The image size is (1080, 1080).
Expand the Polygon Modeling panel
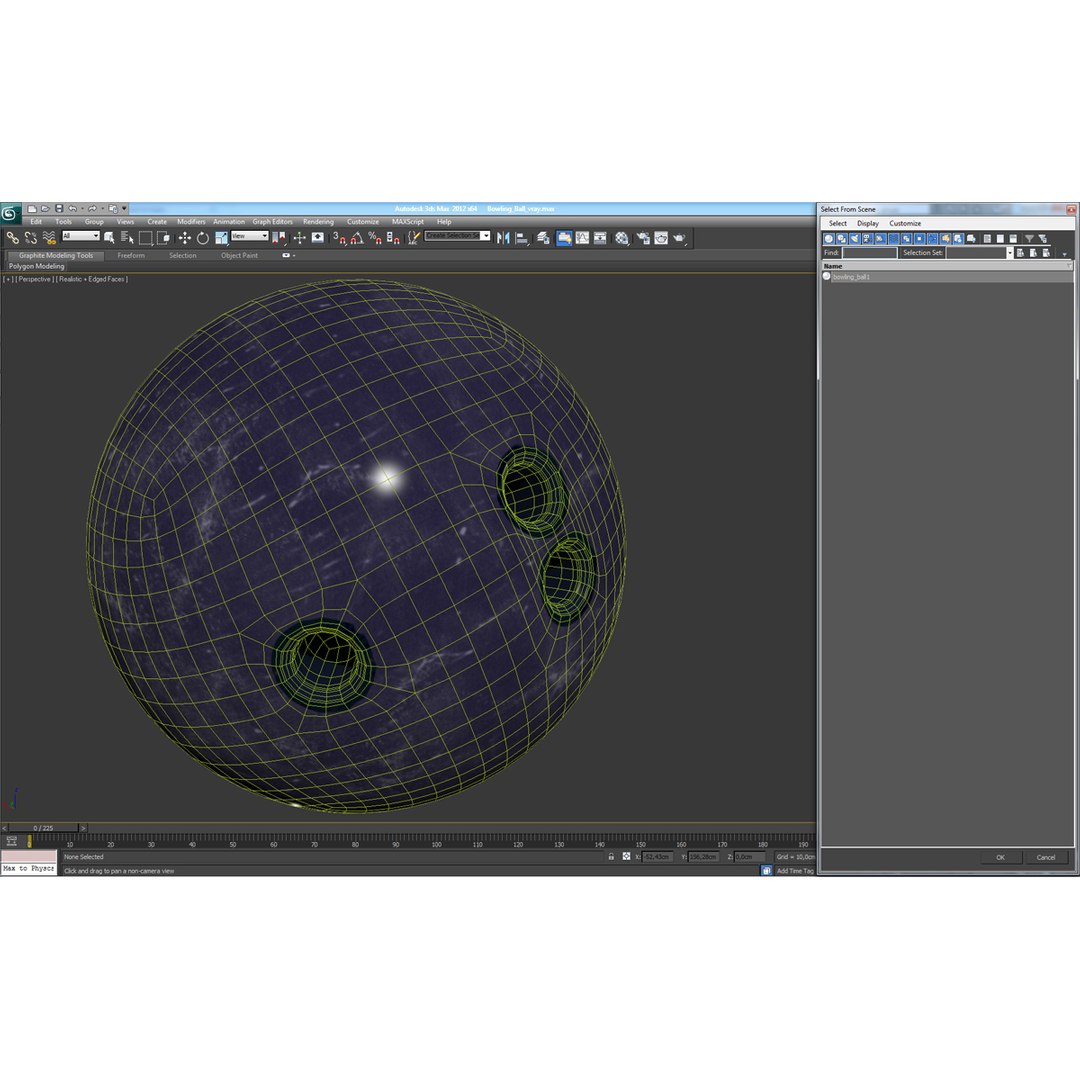click(37, 267)
